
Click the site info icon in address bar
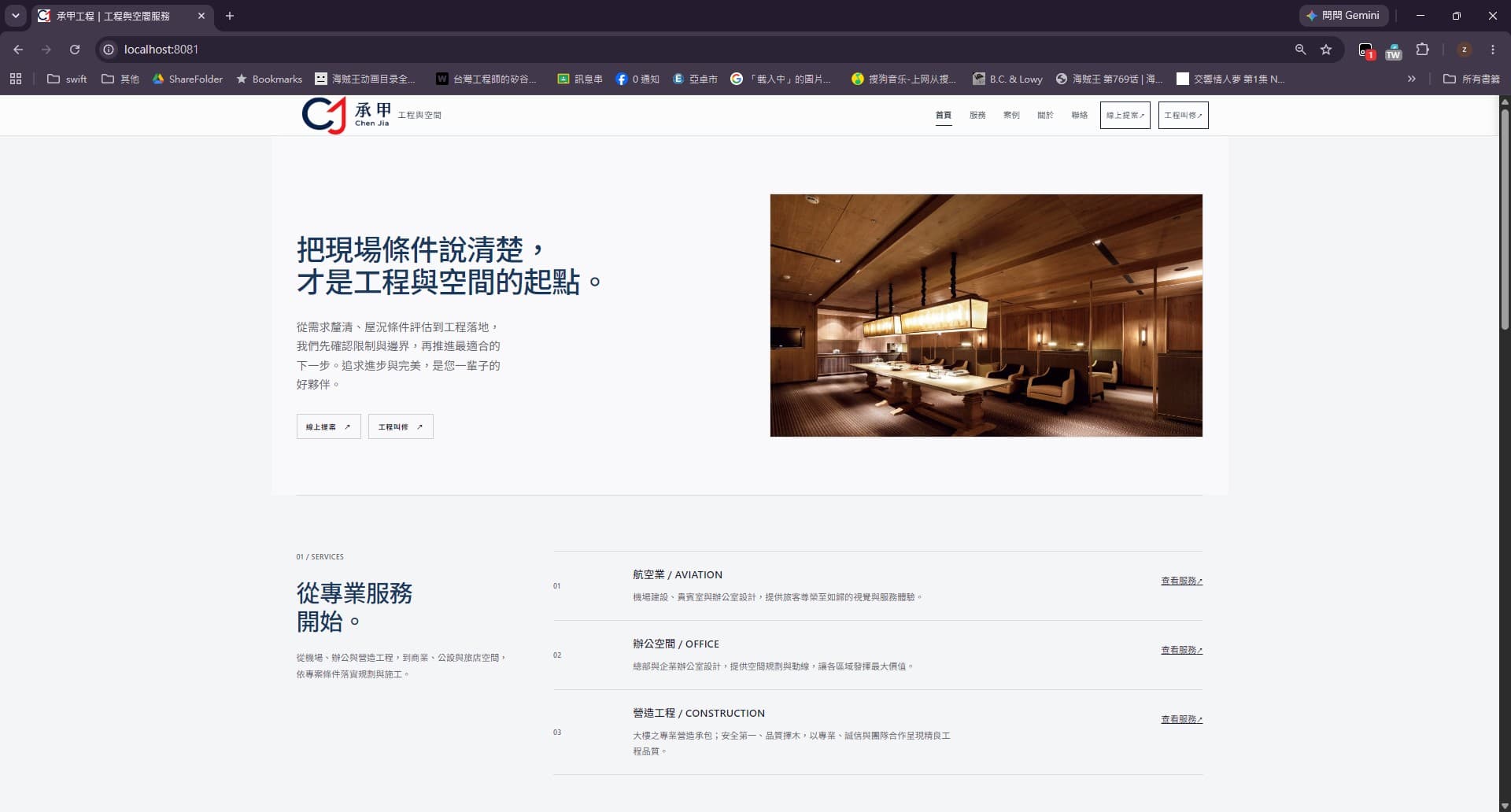[109, 49]
